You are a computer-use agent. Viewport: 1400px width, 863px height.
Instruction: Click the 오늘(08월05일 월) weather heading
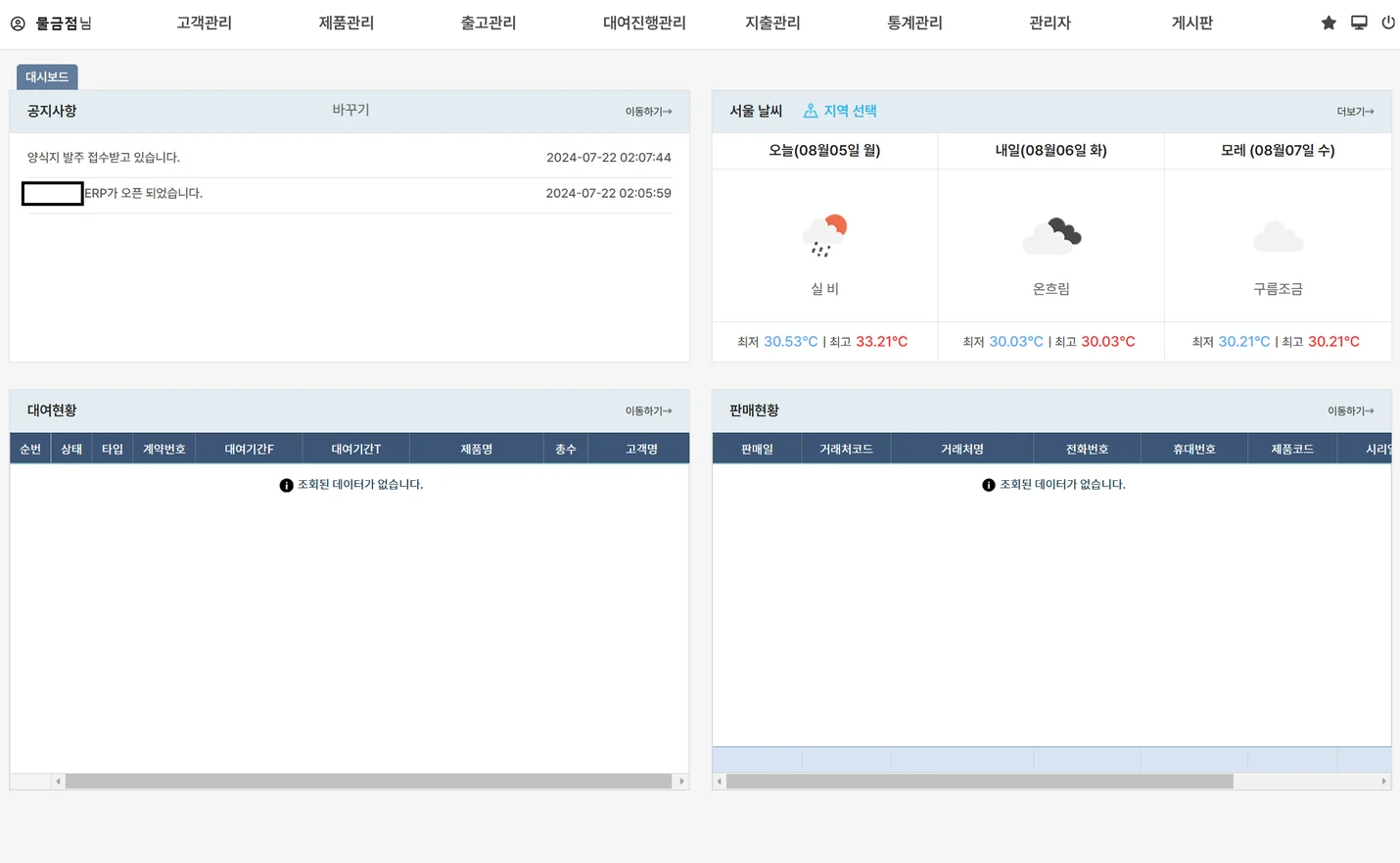[x=824, y=150]
